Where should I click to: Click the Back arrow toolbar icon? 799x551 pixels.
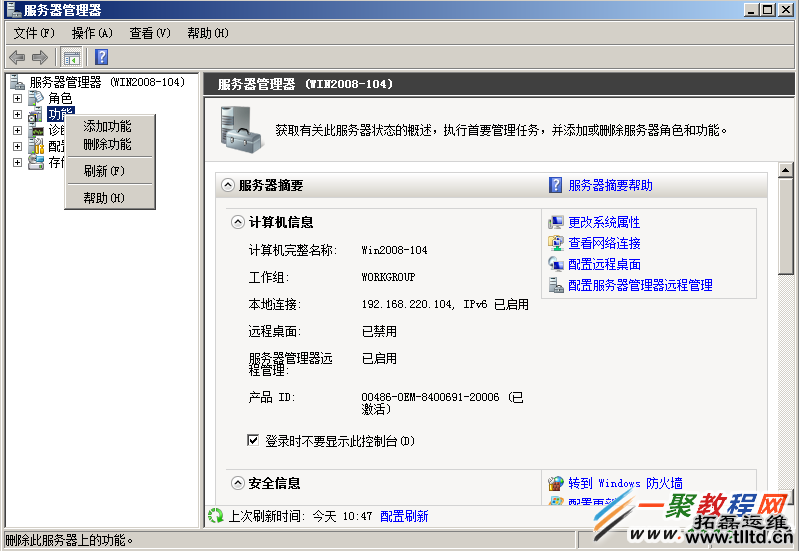pyautogui.click(x=17, y=57)
